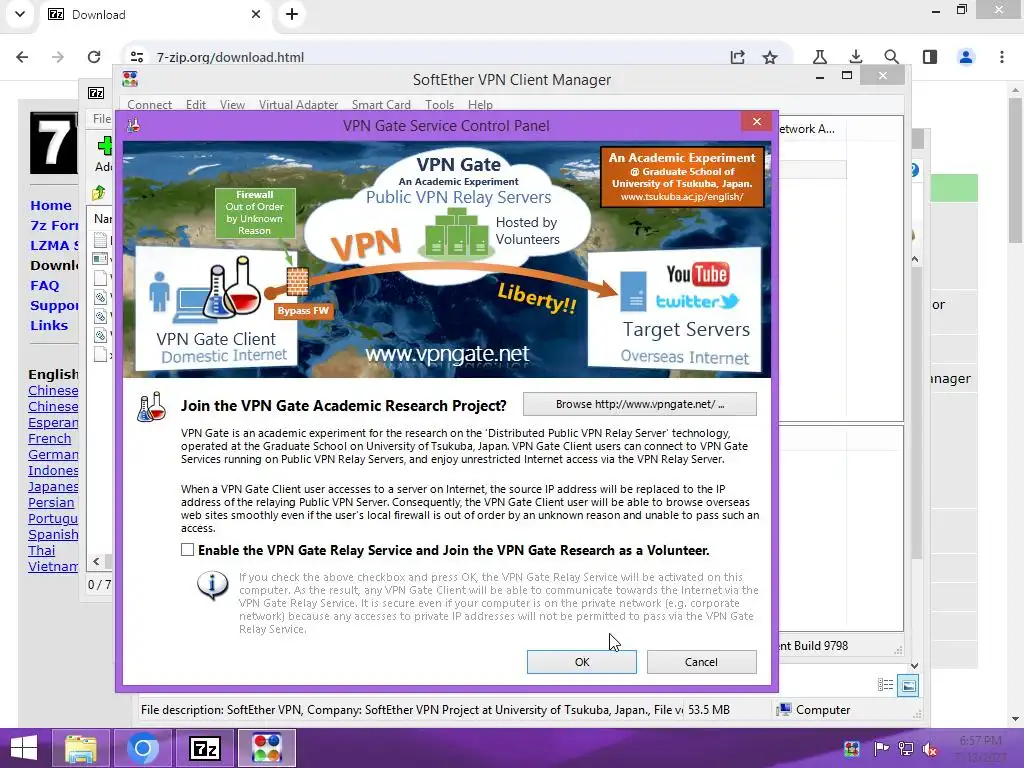The height and width of the screenshot is (768, 1024).
Task: Close the Download browser tab
Action: (256, 14)
